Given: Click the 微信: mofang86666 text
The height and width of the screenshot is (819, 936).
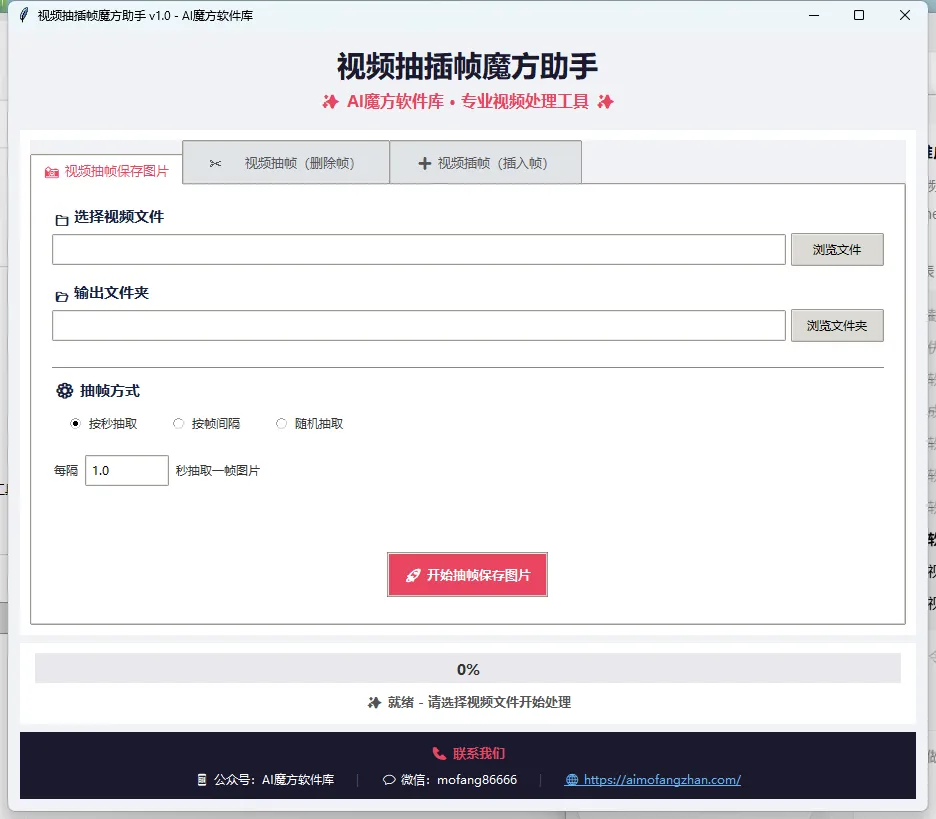Looking at the screenshot, I should (x=458, y=780).
